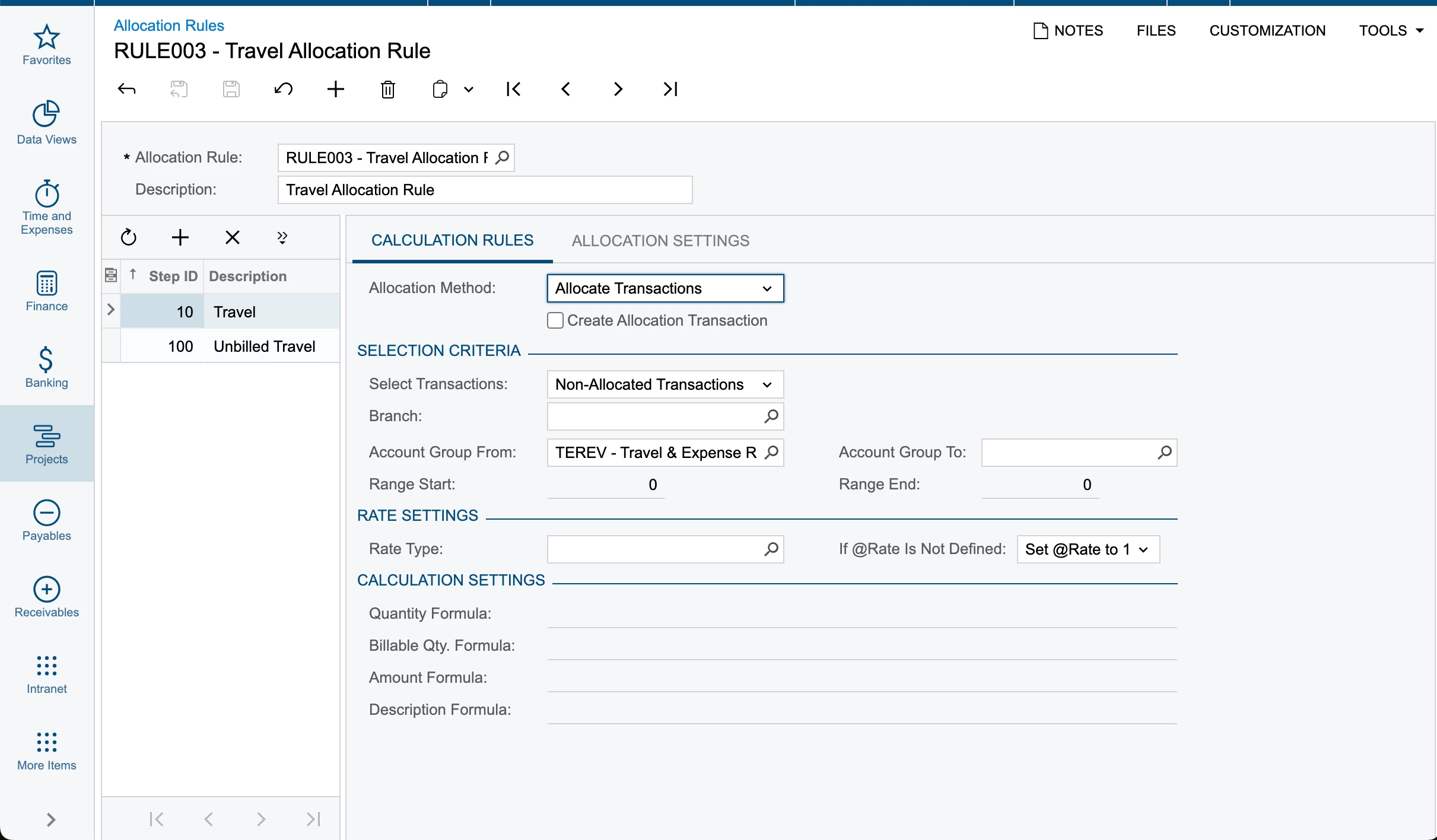Click the Allocation Rules breadcrumb link
1437x840 pixels.
click(x=169, y=26)
